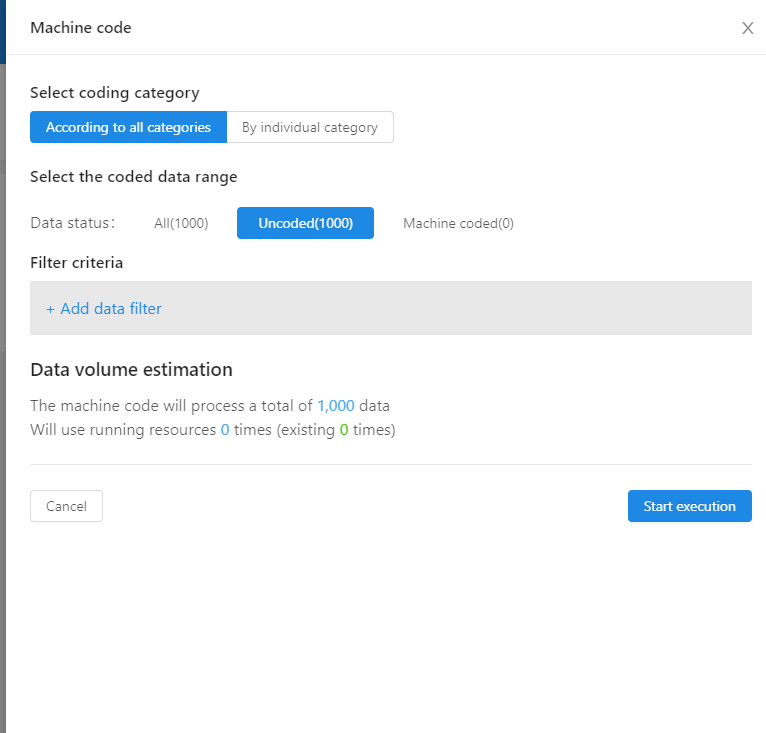
Task: Click the Filter criteria heading
Action: 77,263
